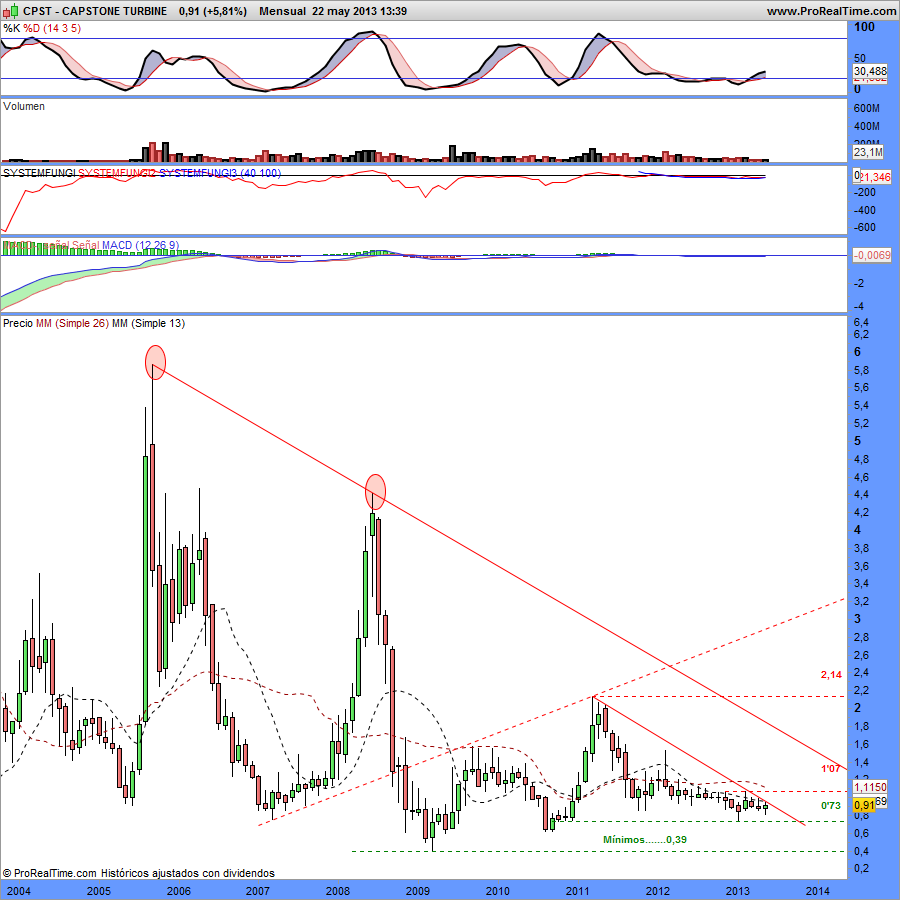The width and height of the screenshot is (900, 900).
Task: Click the 2011 year label on the time axis
Action: 577,891
